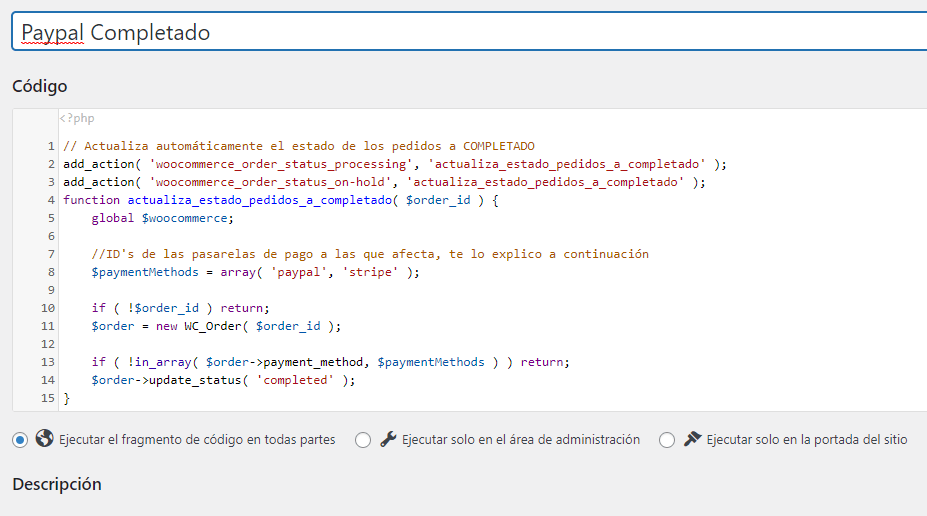Select 'Ejecutar el fragmento de código en todas partes' radio

[x=21, y=440]
